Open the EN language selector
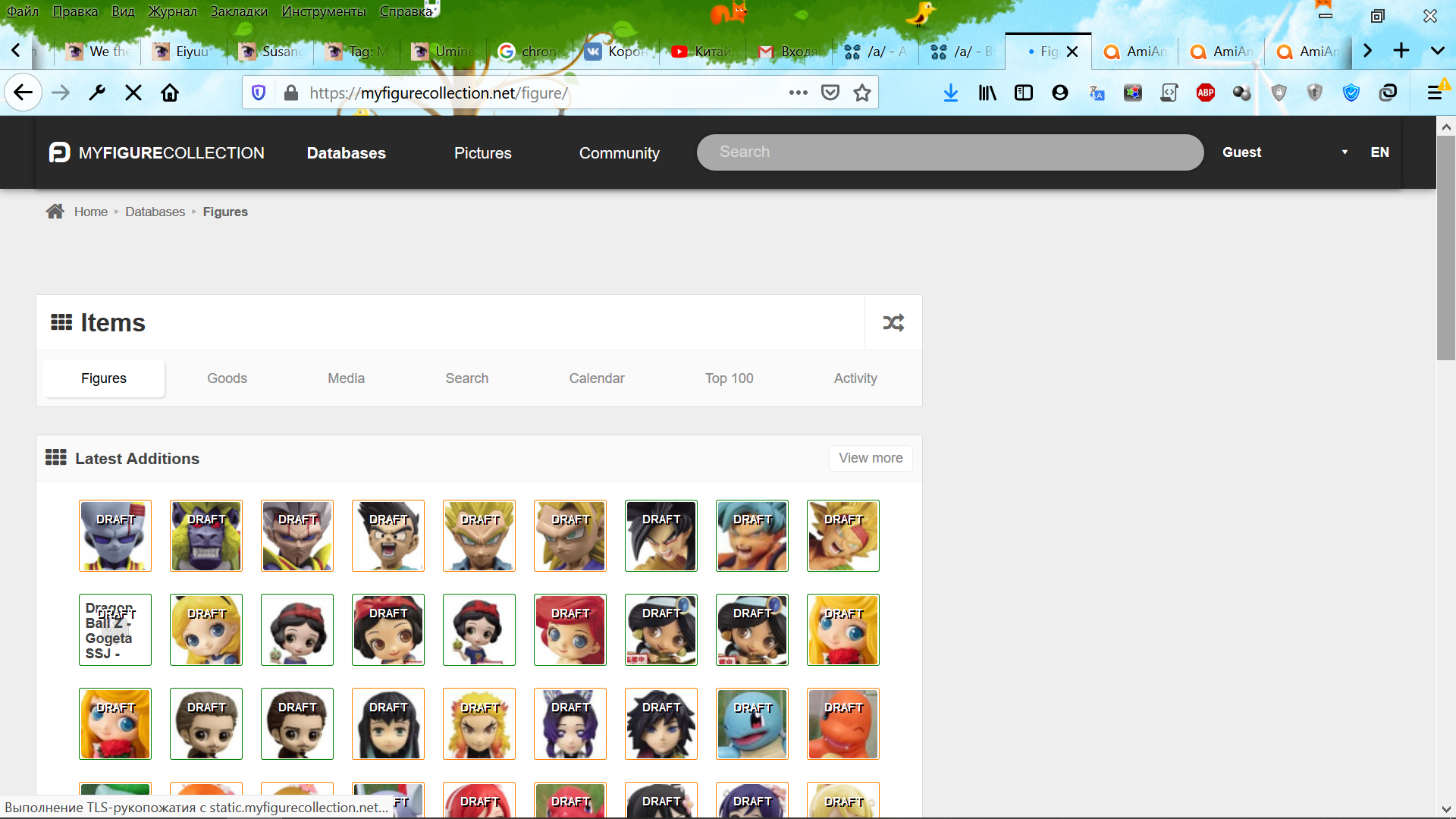 pos(1379,152)
